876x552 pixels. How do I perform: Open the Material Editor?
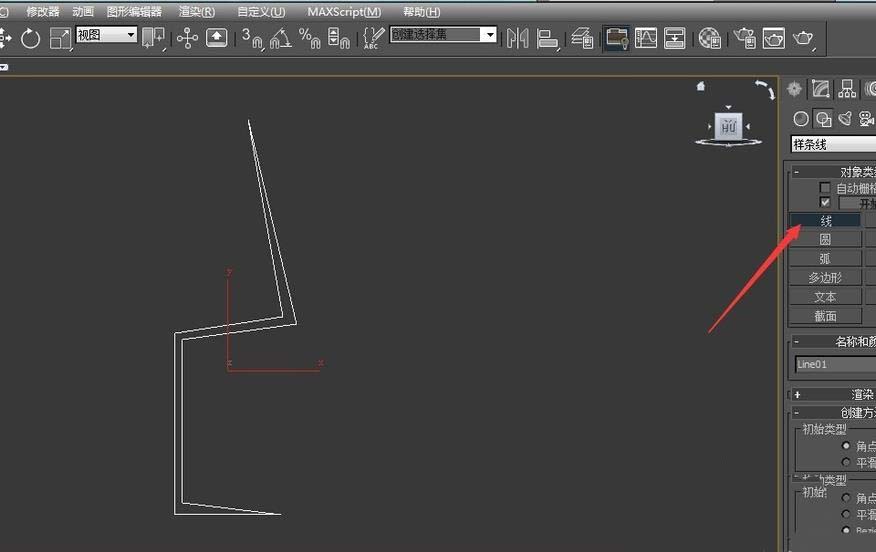click(x=710, y=39)
